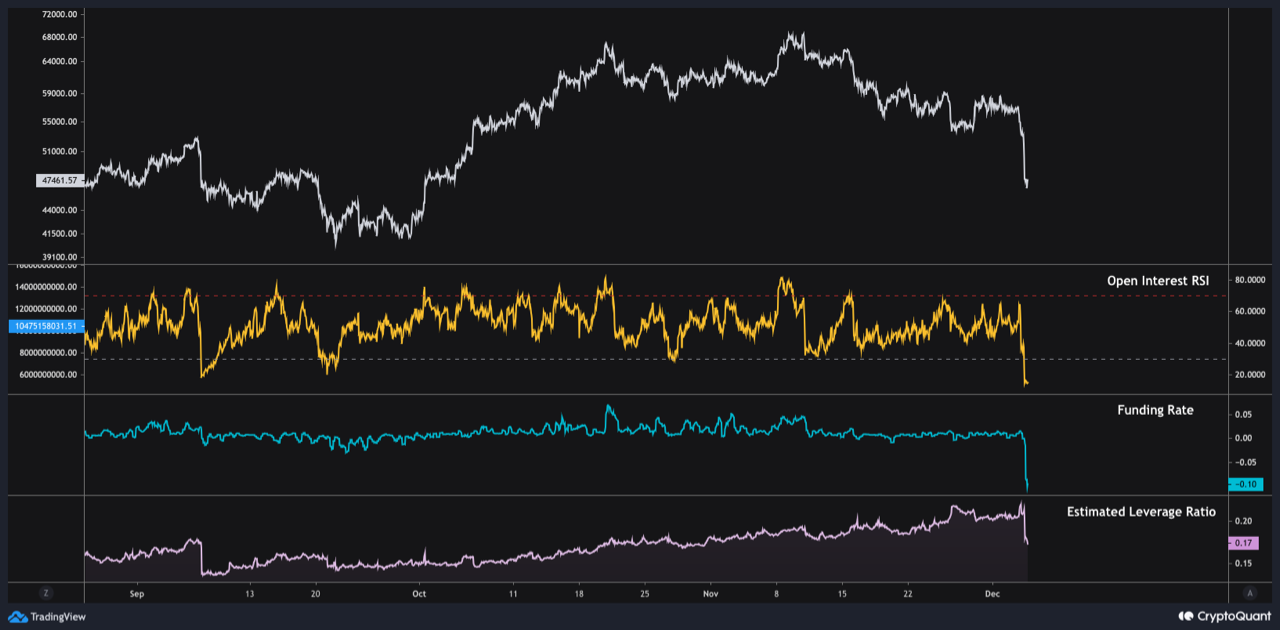The height and width of the screenshot is (630, 1280).
Task: Open the price axis scale options
Action: (45, 130)
